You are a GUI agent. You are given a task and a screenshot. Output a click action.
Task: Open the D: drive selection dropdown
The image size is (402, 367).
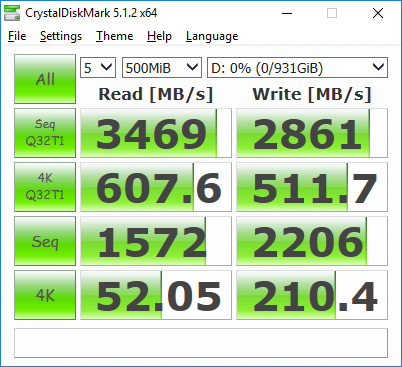(297, 68)
